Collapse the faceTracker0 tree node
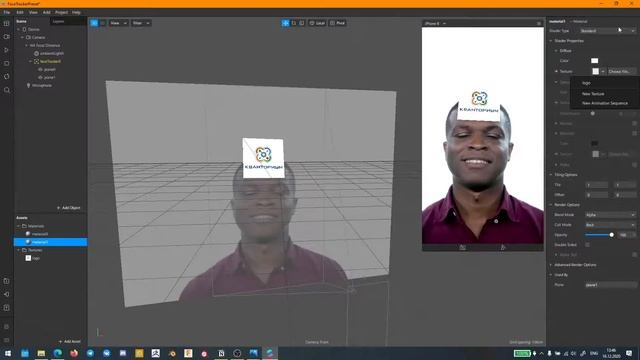The height and width of the screenshot is (360, 640). pos(31,61)
